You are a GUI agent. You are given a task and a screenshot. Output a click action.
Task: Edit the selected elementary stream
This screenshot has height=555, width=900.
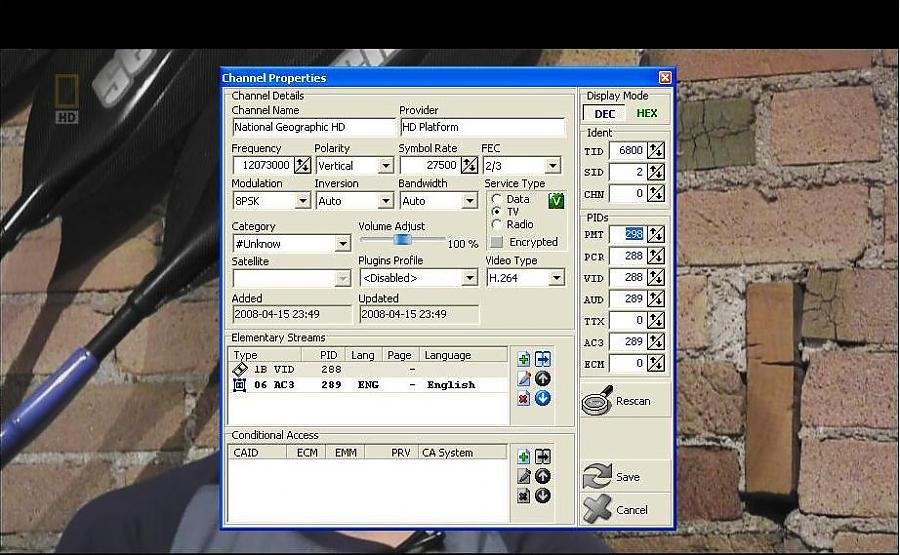tap(523, 379)
